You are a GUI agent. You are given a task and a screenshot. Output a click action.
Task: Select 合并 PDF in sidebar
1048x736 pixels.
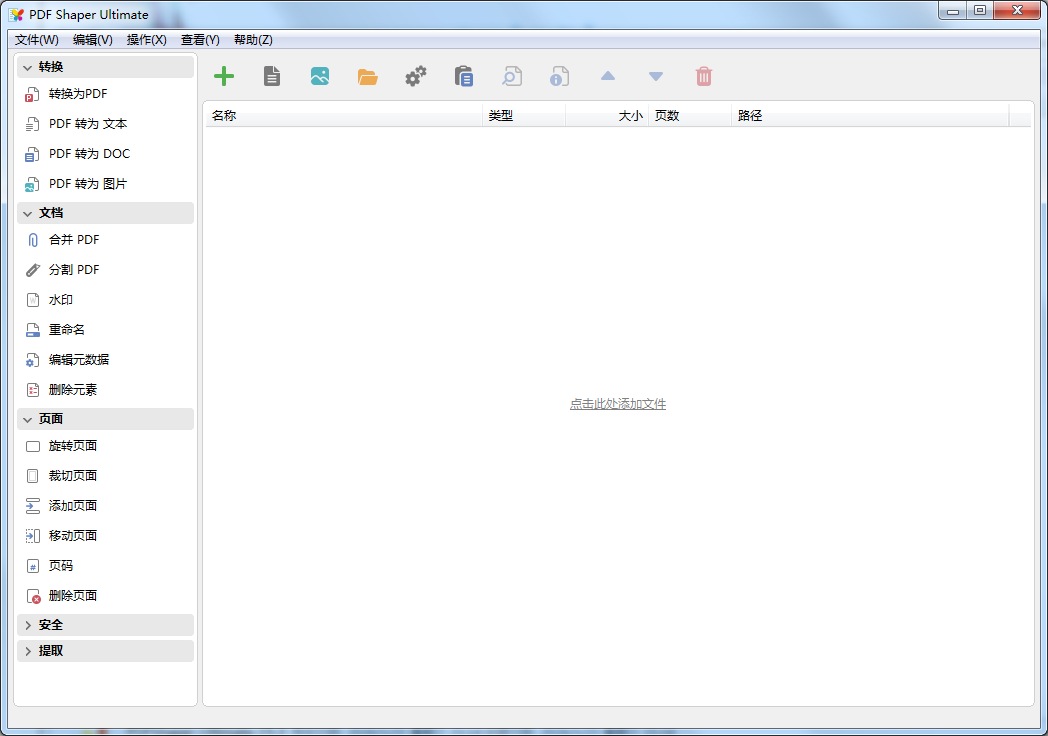(x=74, y=240)
